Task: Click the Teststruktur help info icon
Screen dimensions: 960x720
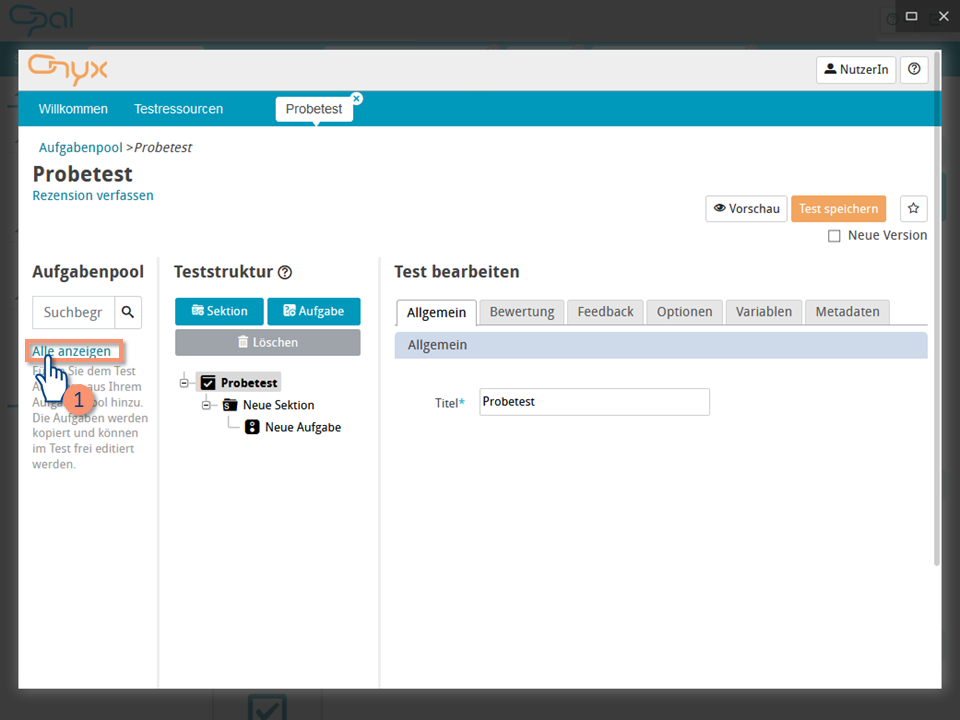Action: tap(285, 272)
